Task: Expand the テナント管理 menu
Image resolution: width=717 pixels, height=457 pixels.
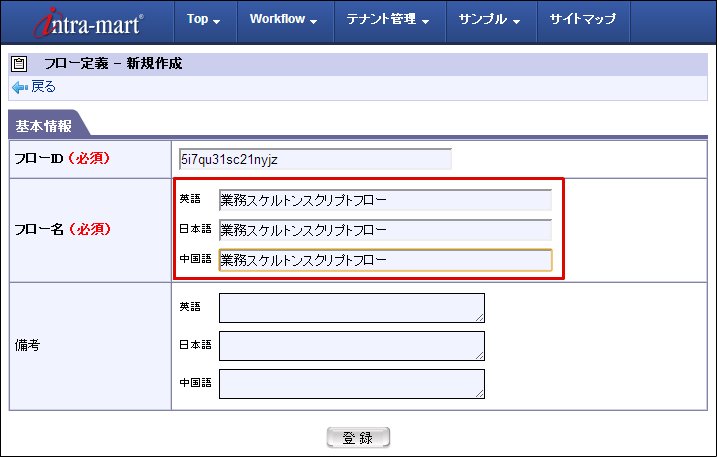Action: tap(388, 19)
